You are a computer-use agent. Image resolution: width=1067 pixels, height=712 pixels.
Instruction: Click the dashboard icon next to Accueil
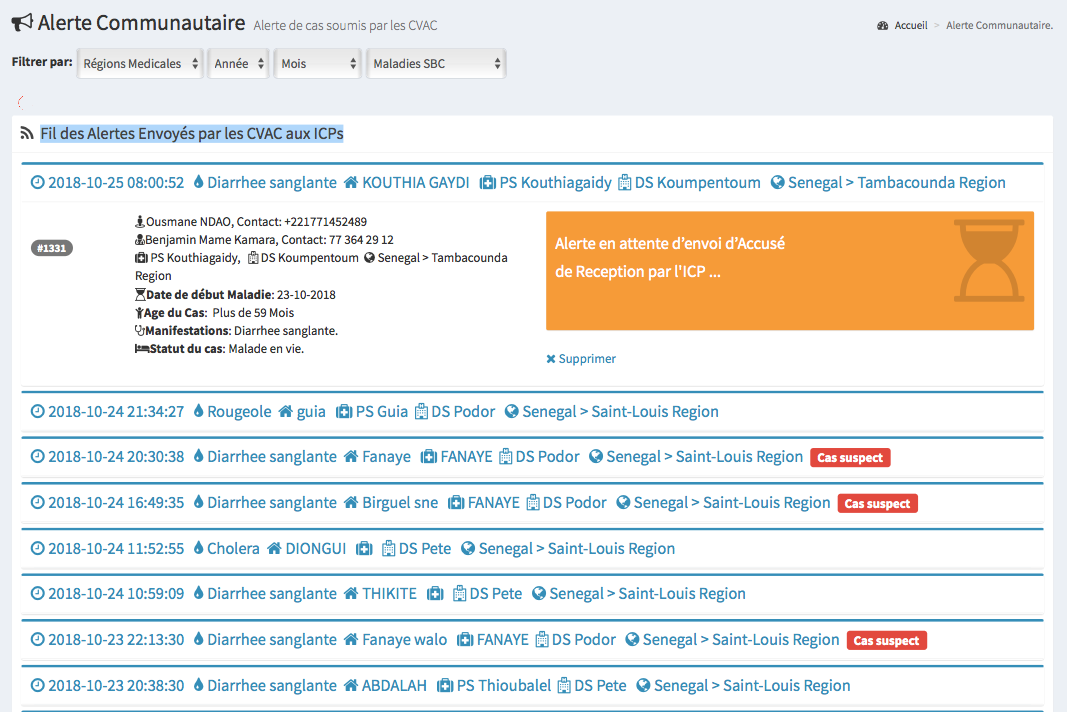coord(883,26)
